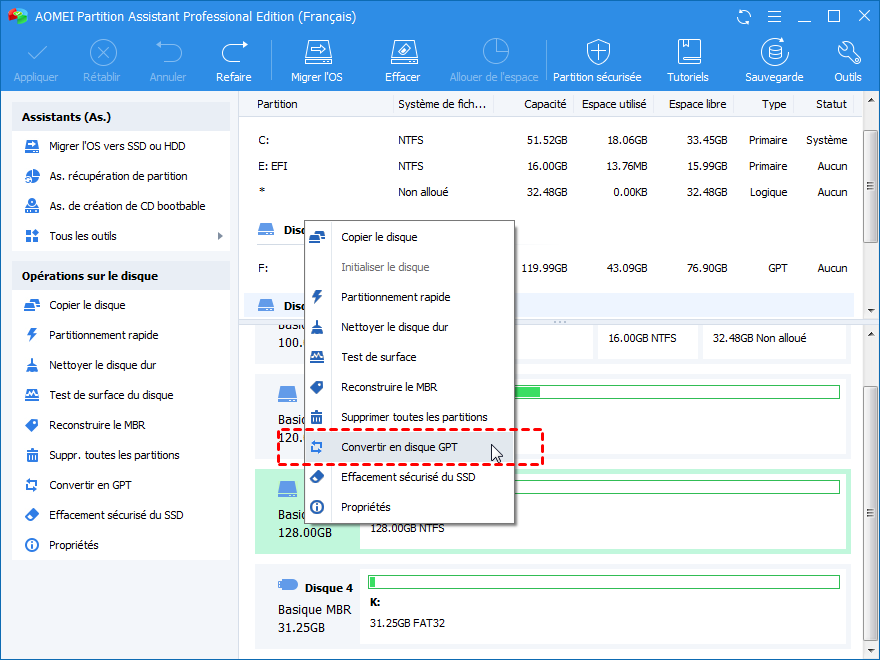Select Effacement sécurisé du SSD in sidebar

(x=116, y=515)
